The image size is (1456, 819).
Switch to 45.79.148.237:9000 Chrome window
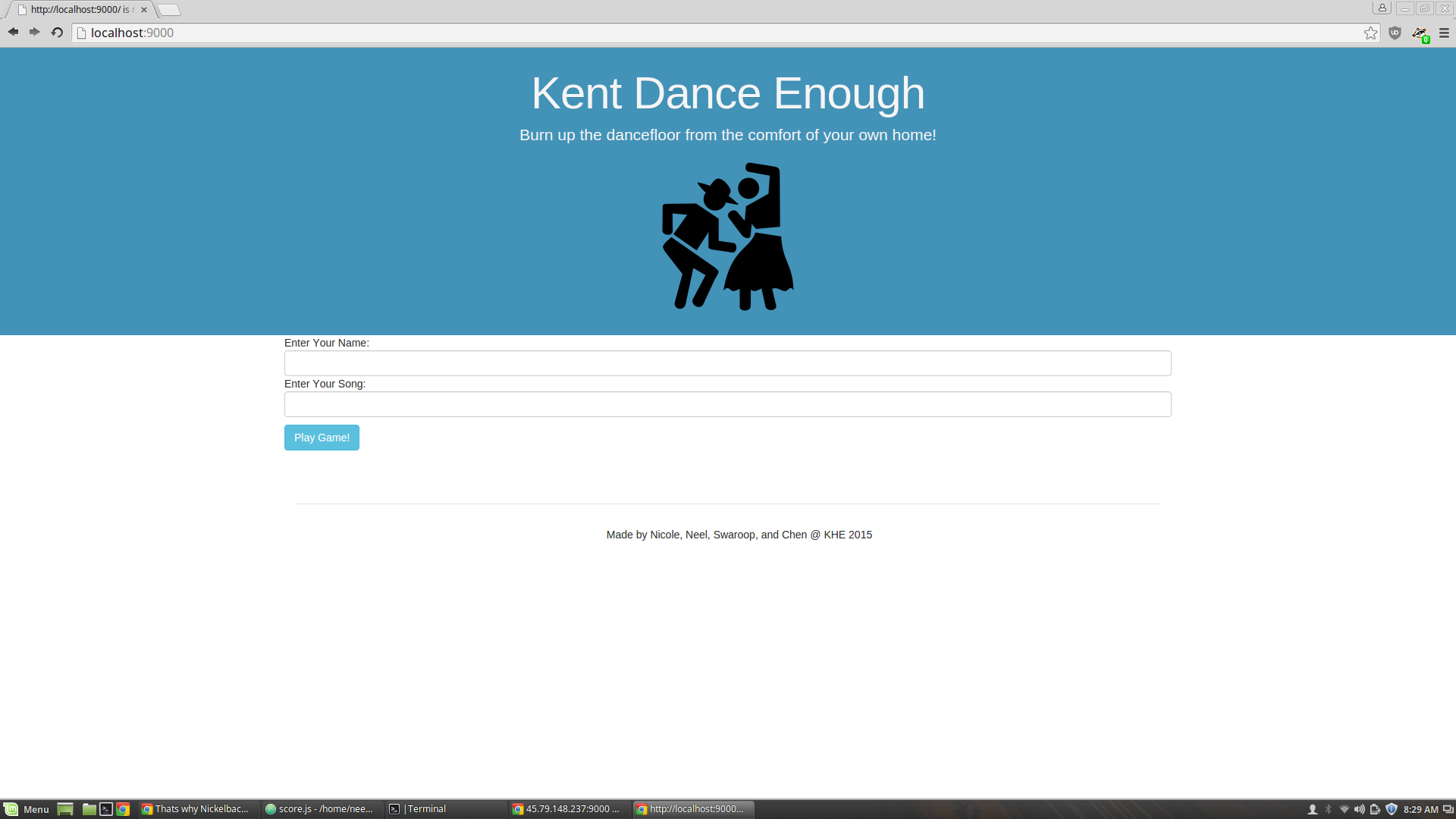point(566,809)
